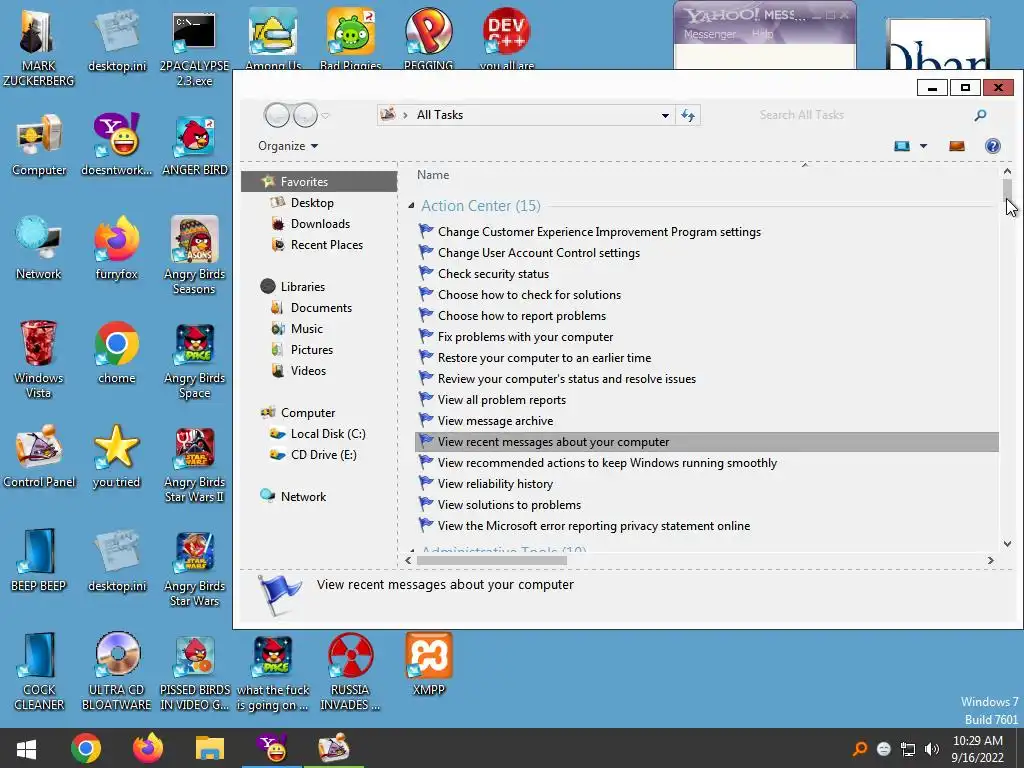Open View all problem reports
The image size is (1024, 768).
502,400
